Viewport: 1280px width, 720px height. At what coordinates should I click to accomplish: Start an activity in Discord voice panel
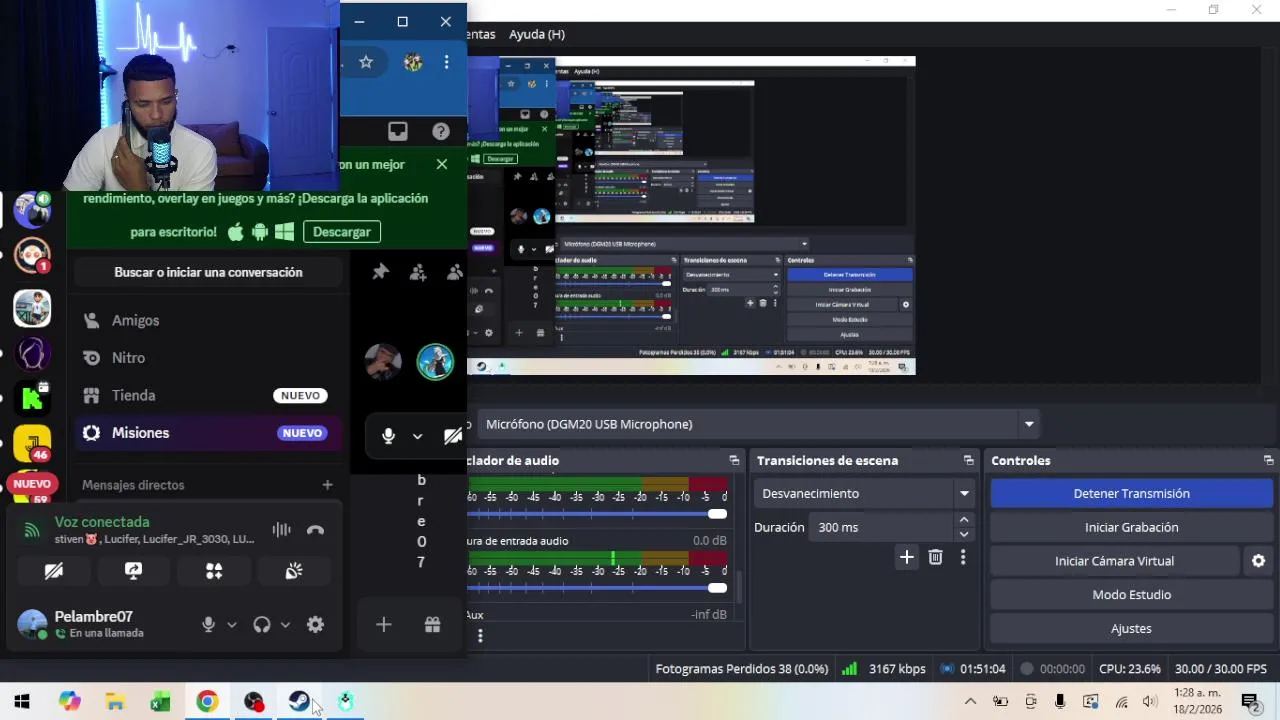[213, 571]
